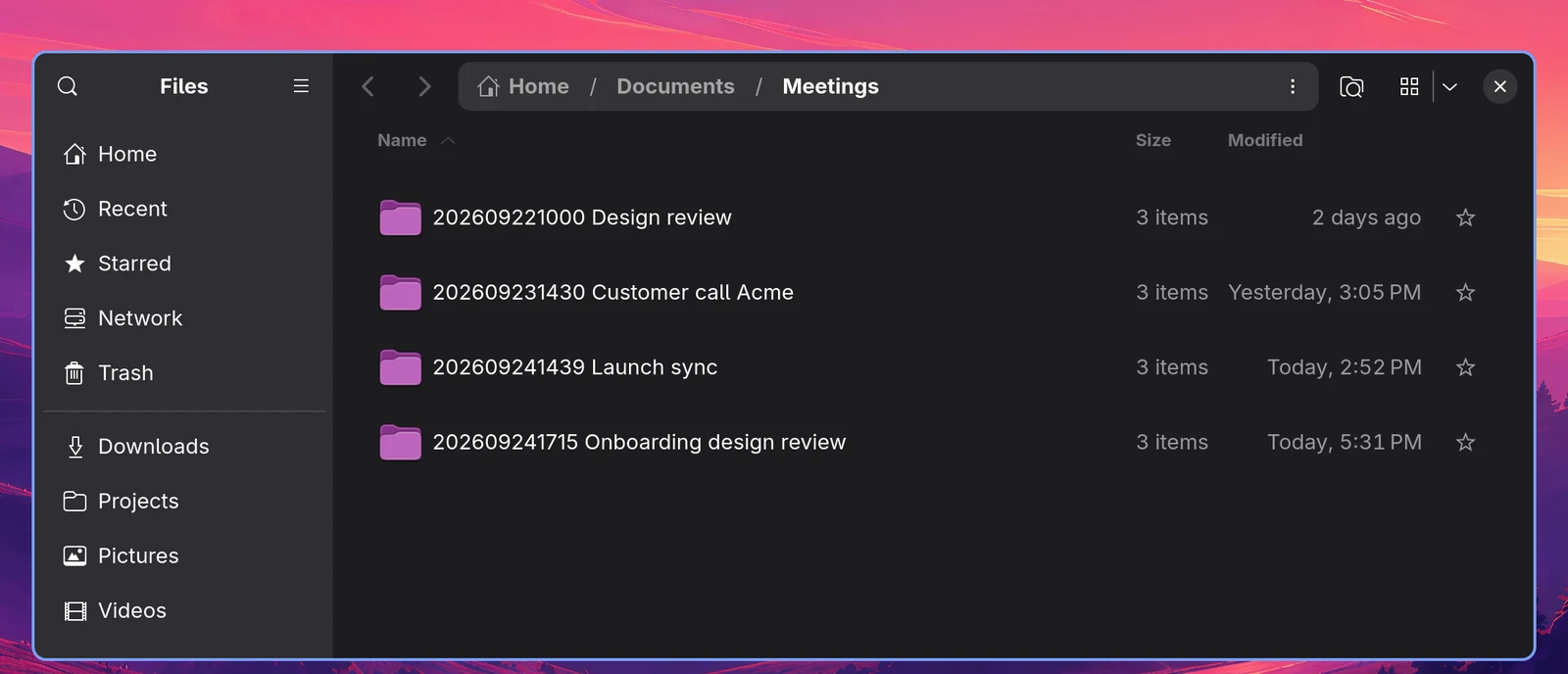Click the Projects folder icon
The image size is (1568, 674).
[x=74, y=502]
